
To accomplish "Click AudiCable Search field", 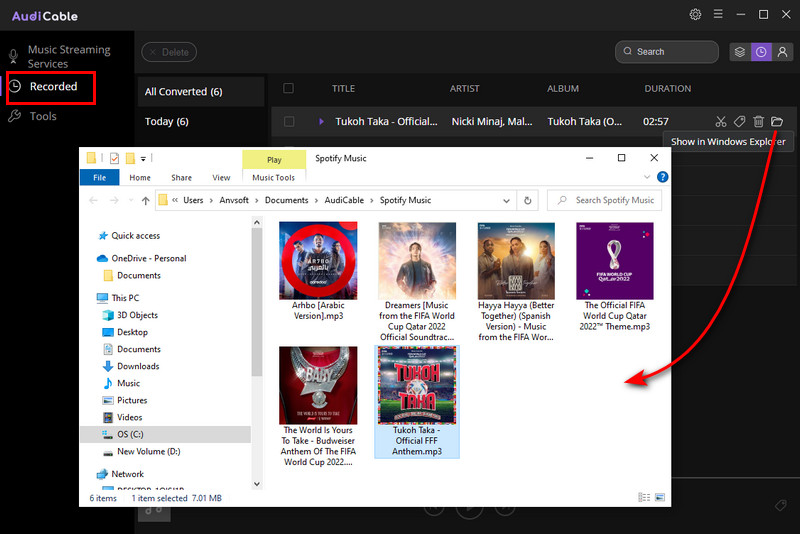I will 667,52.
